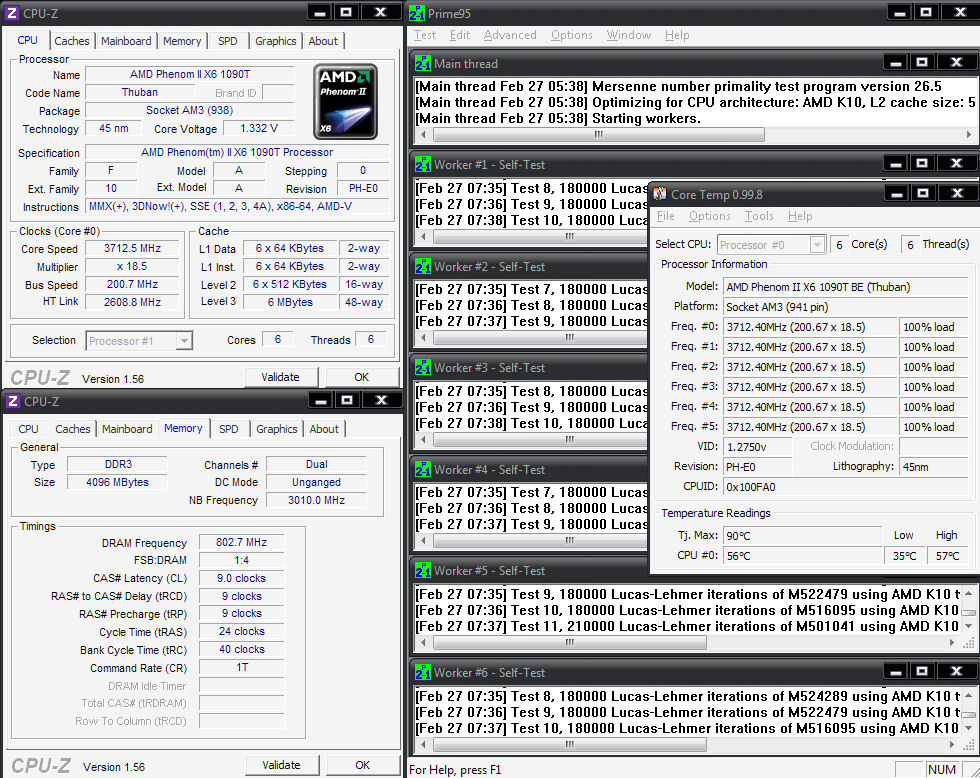Click the CPU #0 temperature "56°C"
Viewport: 980px width, 778px height.
[802, 556]
